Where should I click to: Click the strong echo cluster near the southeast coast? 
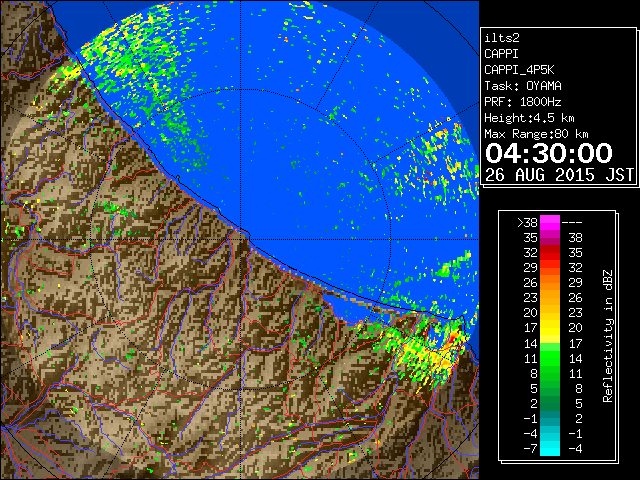coord(429,351)
